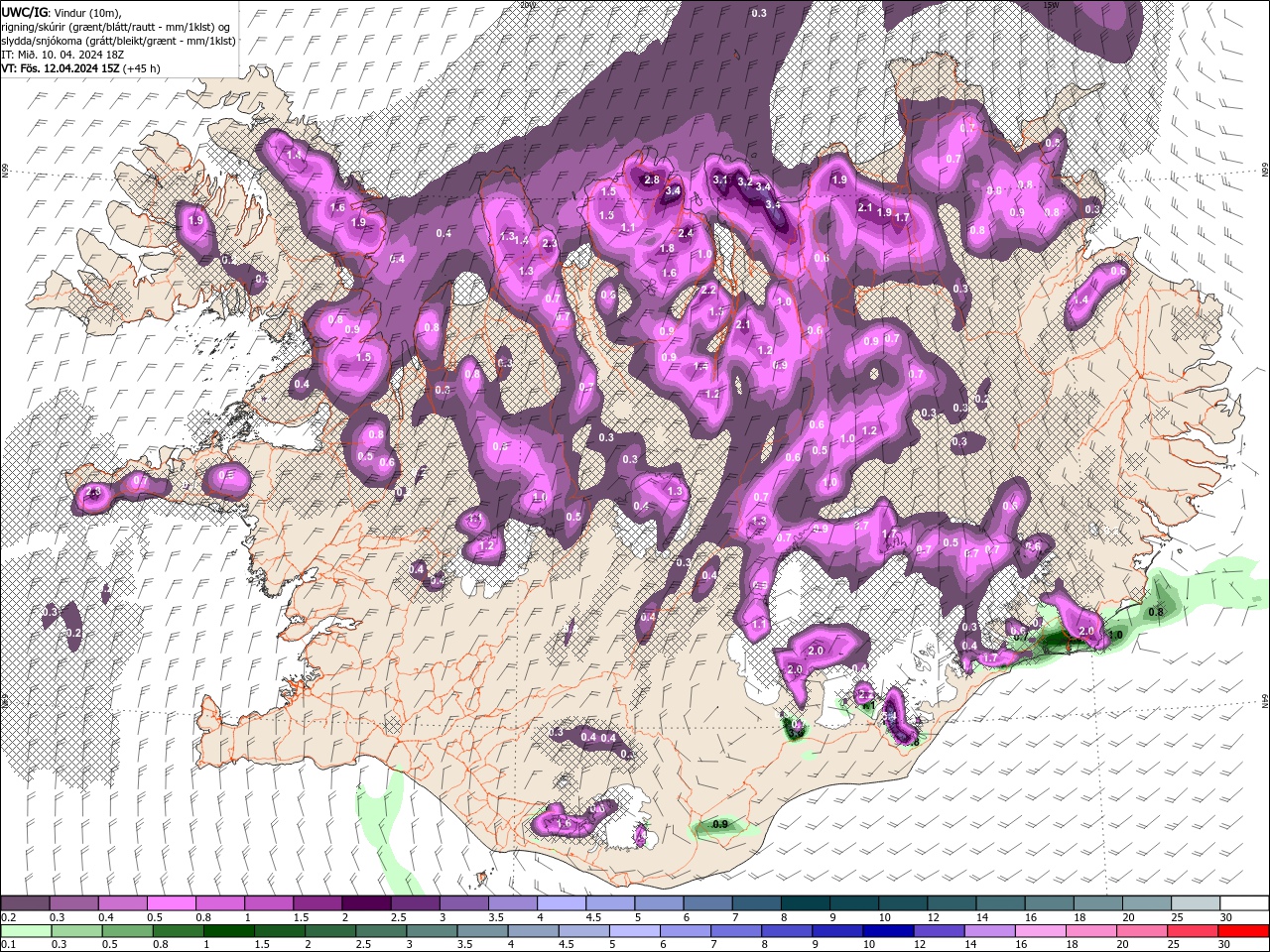Click the '2.8' snowfall value on the map
The width and height of the screenshot is (1270, 952).
[x=652, y=179]
